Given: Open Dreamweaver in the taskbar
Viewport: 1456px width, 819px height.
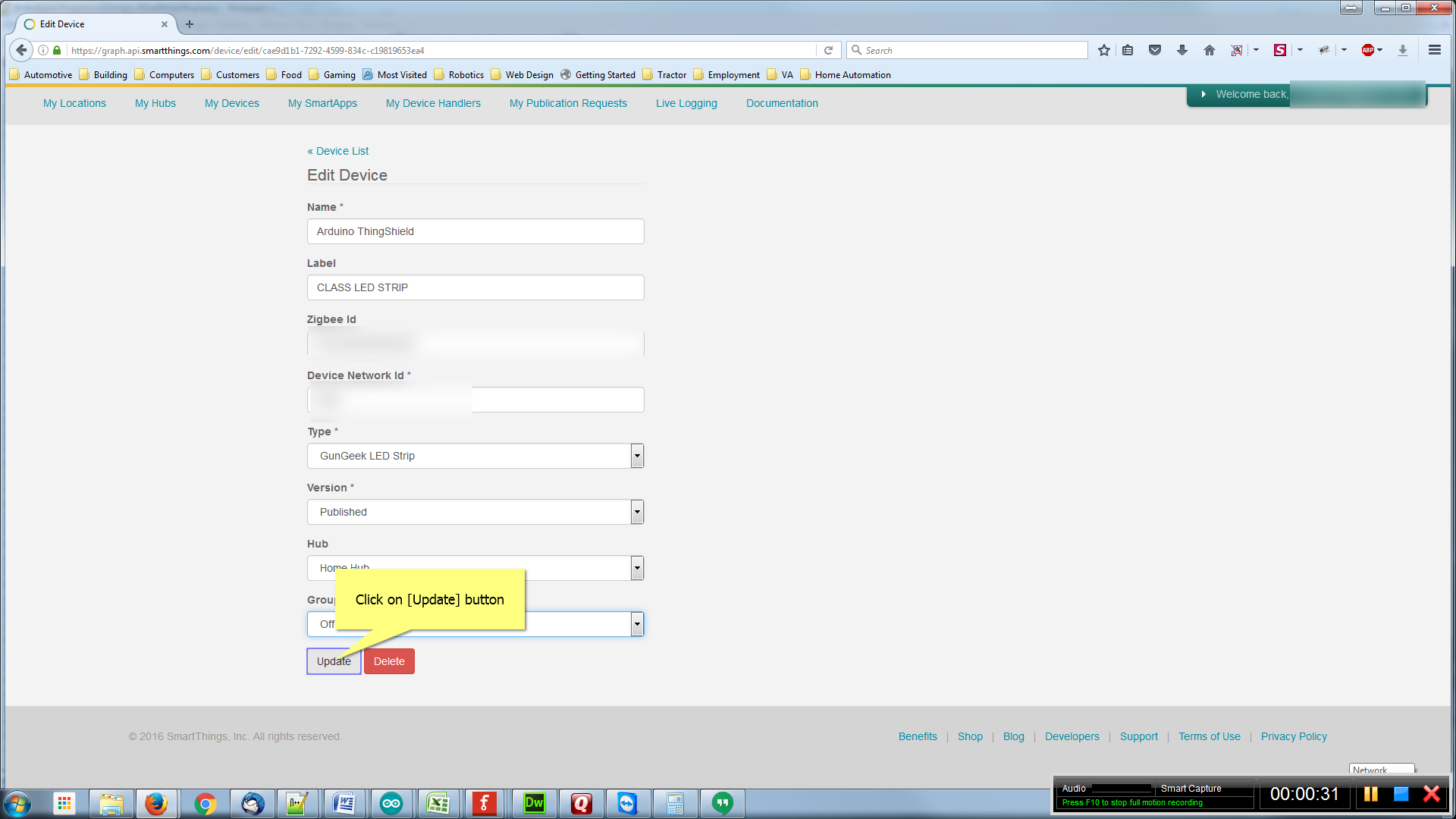Looking at the screenshot, I should click(x=534, y=803).
